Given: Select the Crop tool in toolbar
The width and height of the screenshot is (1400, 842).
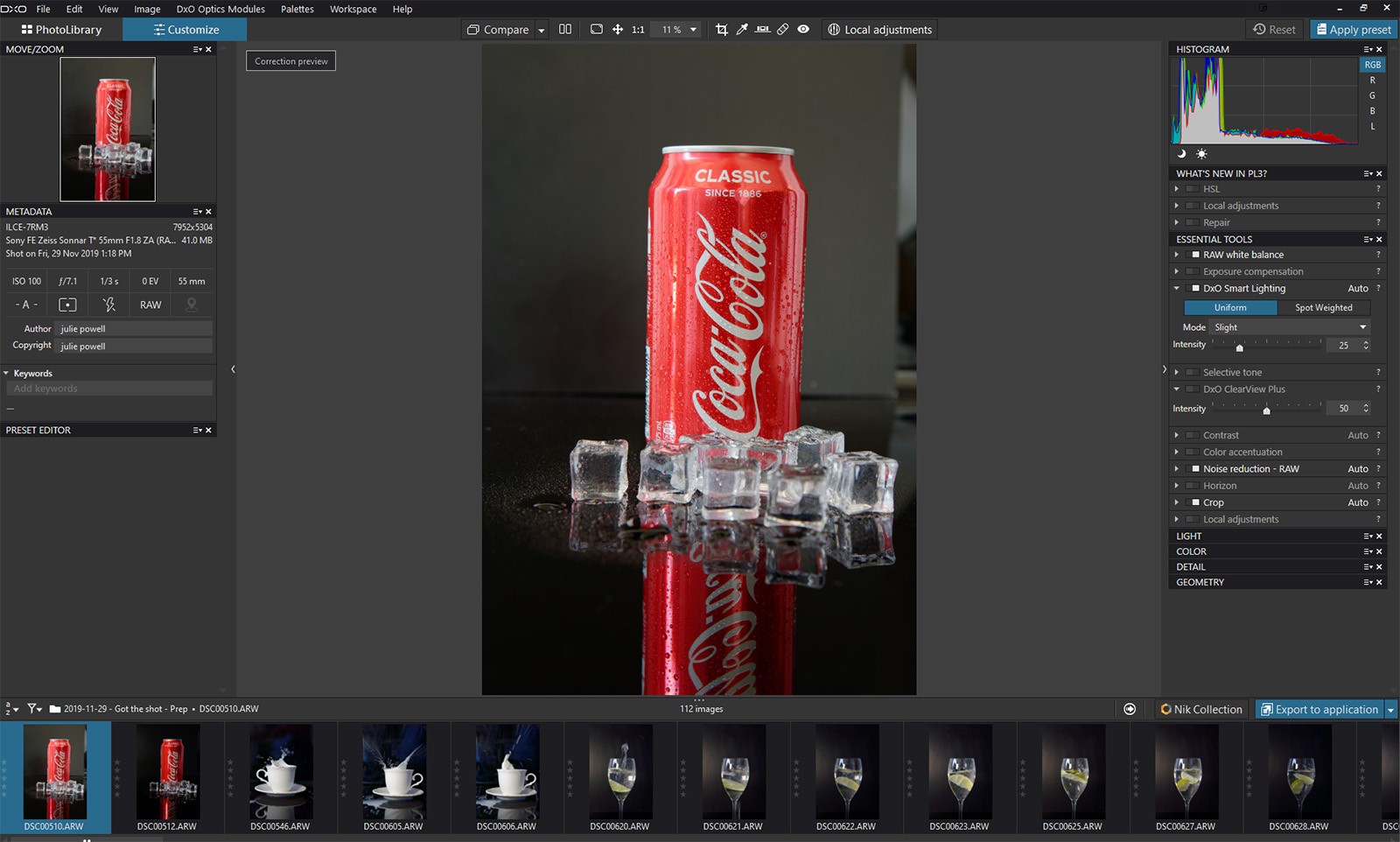Looking at the screenshot, I should coord(721,30).
